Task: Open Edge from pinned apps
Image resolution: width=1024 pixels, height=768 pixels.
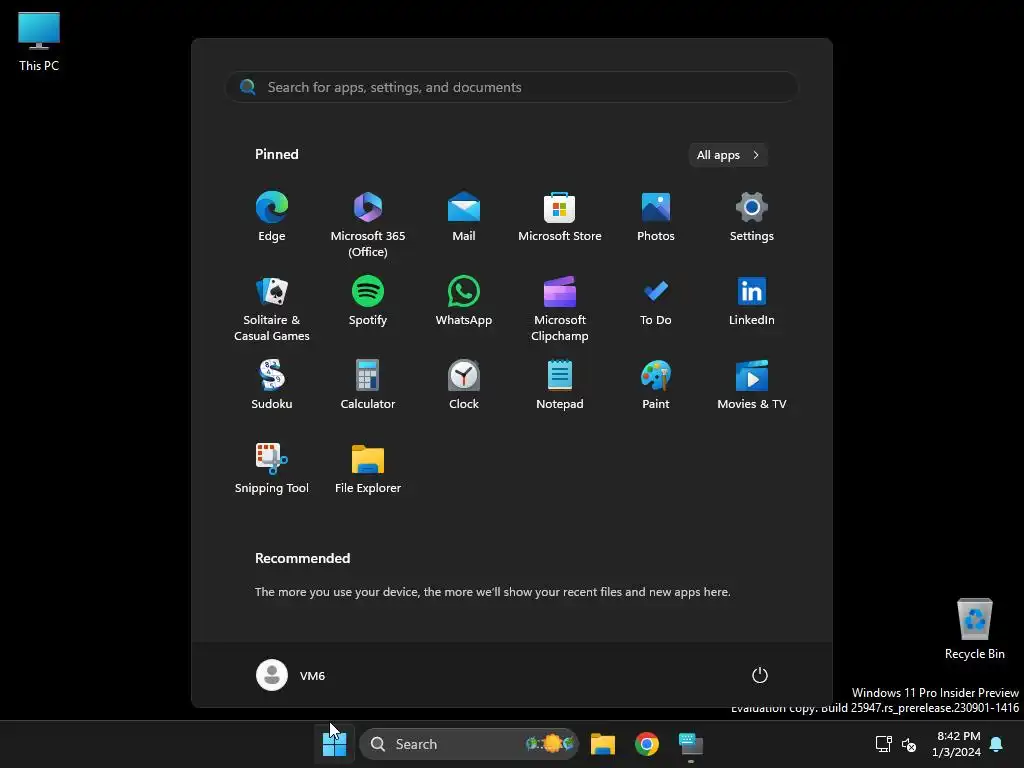Action: 272,216
